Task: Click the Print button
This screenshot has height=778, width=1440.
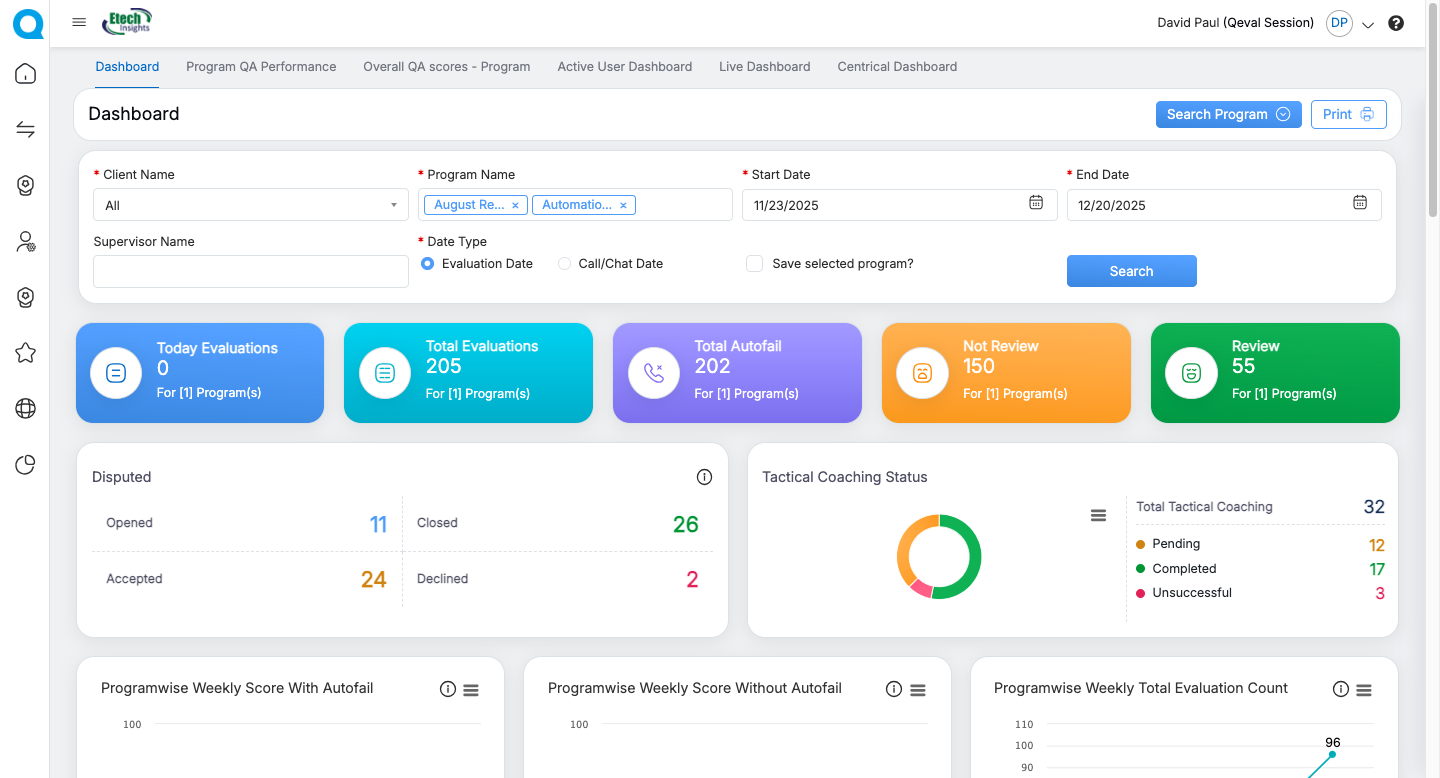Action: tap(1348, 114)
